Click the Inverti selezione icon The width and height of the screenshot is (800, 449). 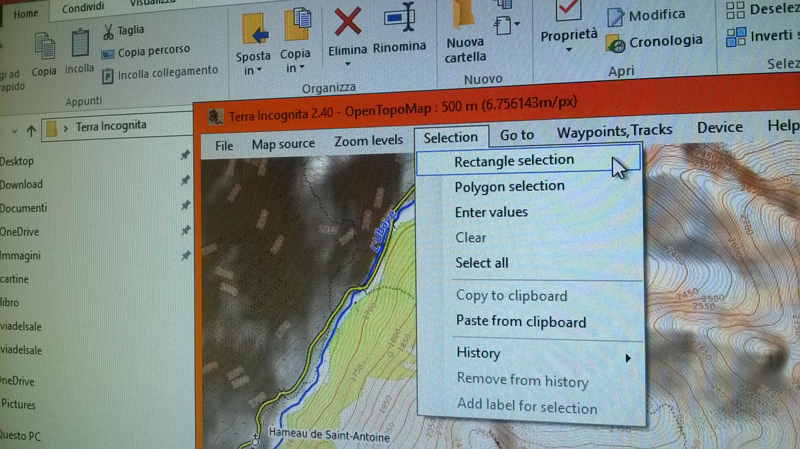(736, 37)
